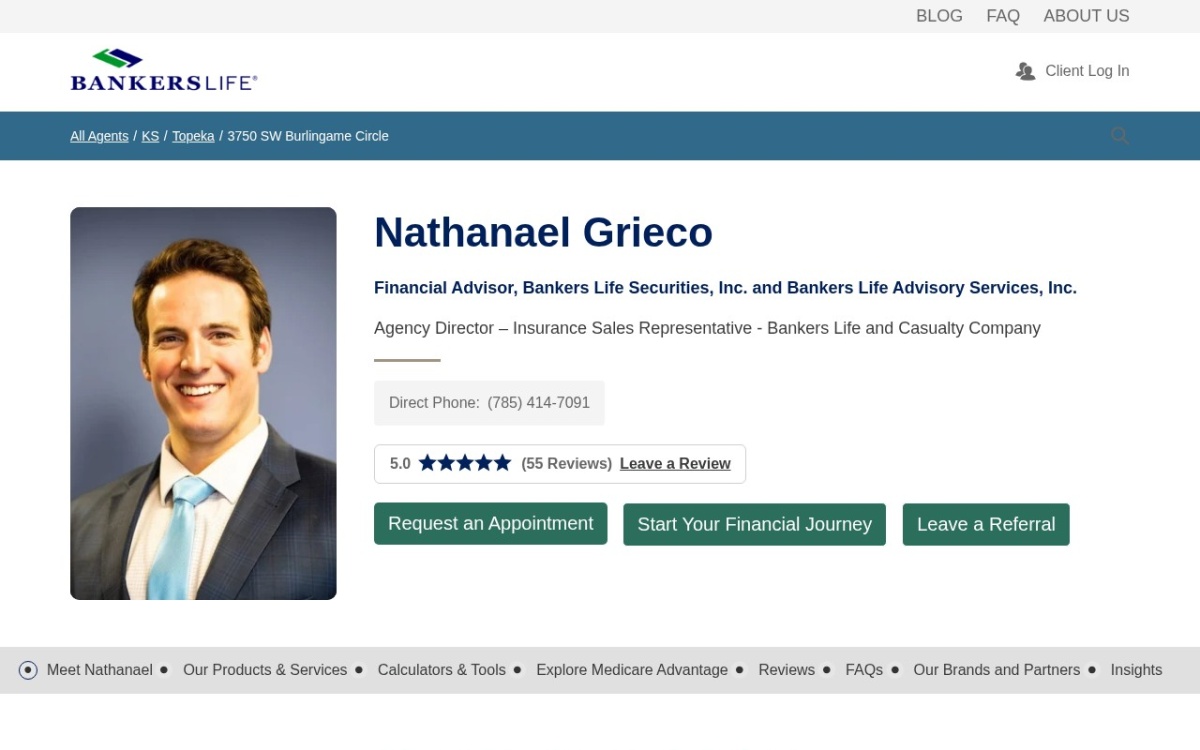The image size is (1200, 750).
Task: Click the Agency Director description line
Action: pyautogui.click(x=707, y=329)
